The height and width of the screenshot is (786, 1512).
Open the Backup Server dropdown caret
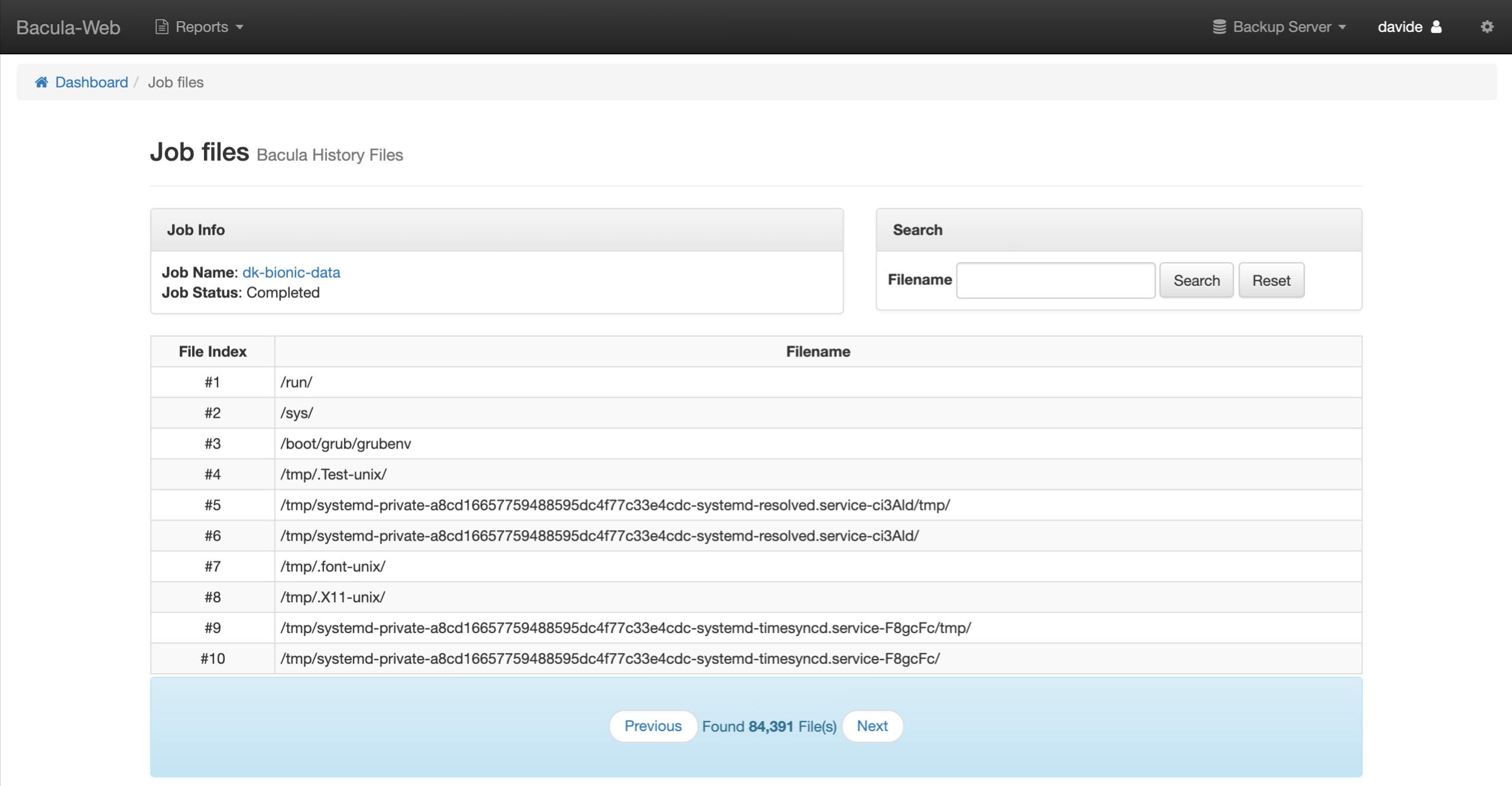(x=1343, y=27)
